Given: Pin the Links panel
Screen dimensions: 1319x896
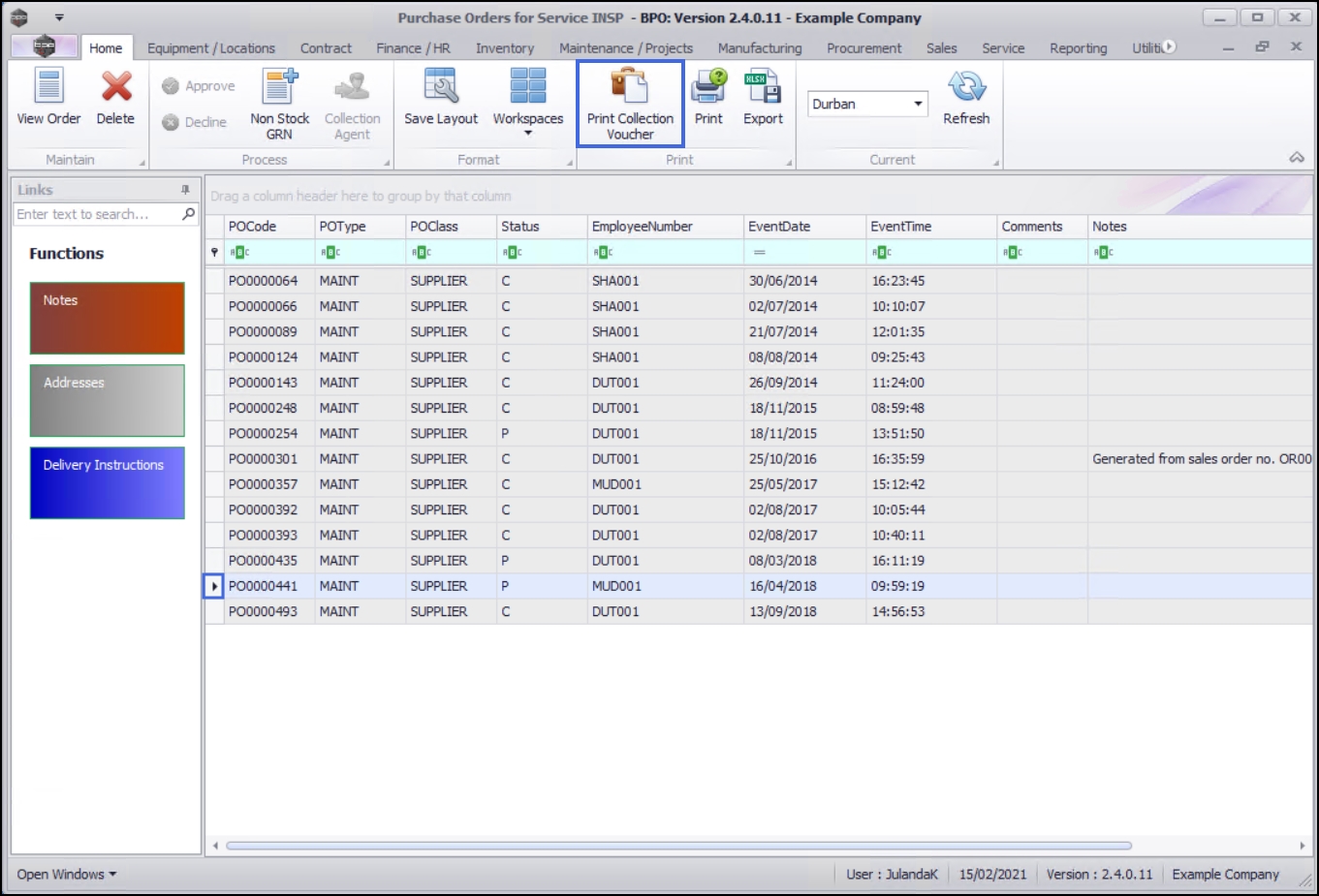Looking at the screenshot, I should click(185, 190).
